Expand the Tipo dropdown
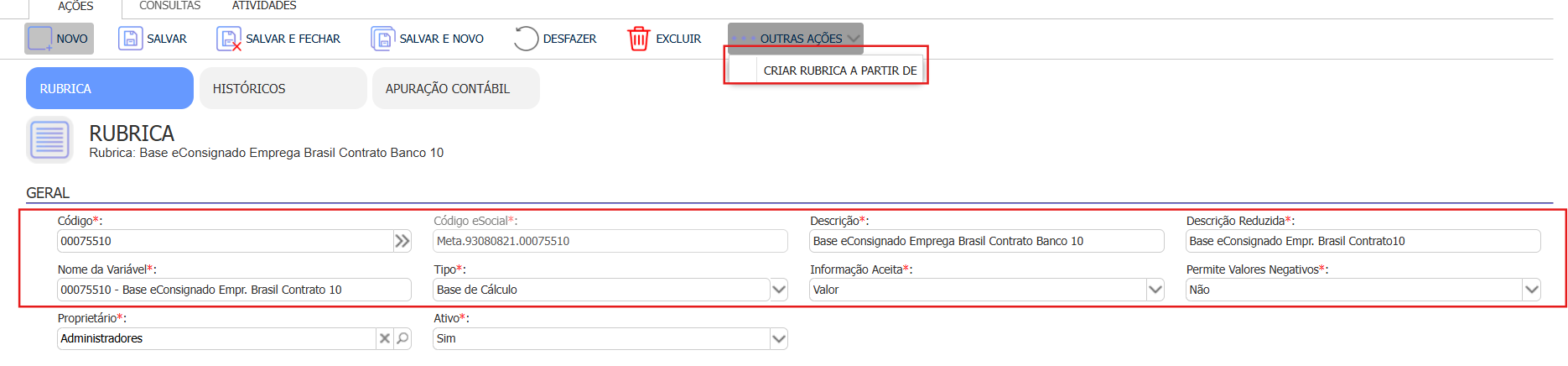This screenshot has width=1568, height=366. pyautogui.click(x=778, y=290)
